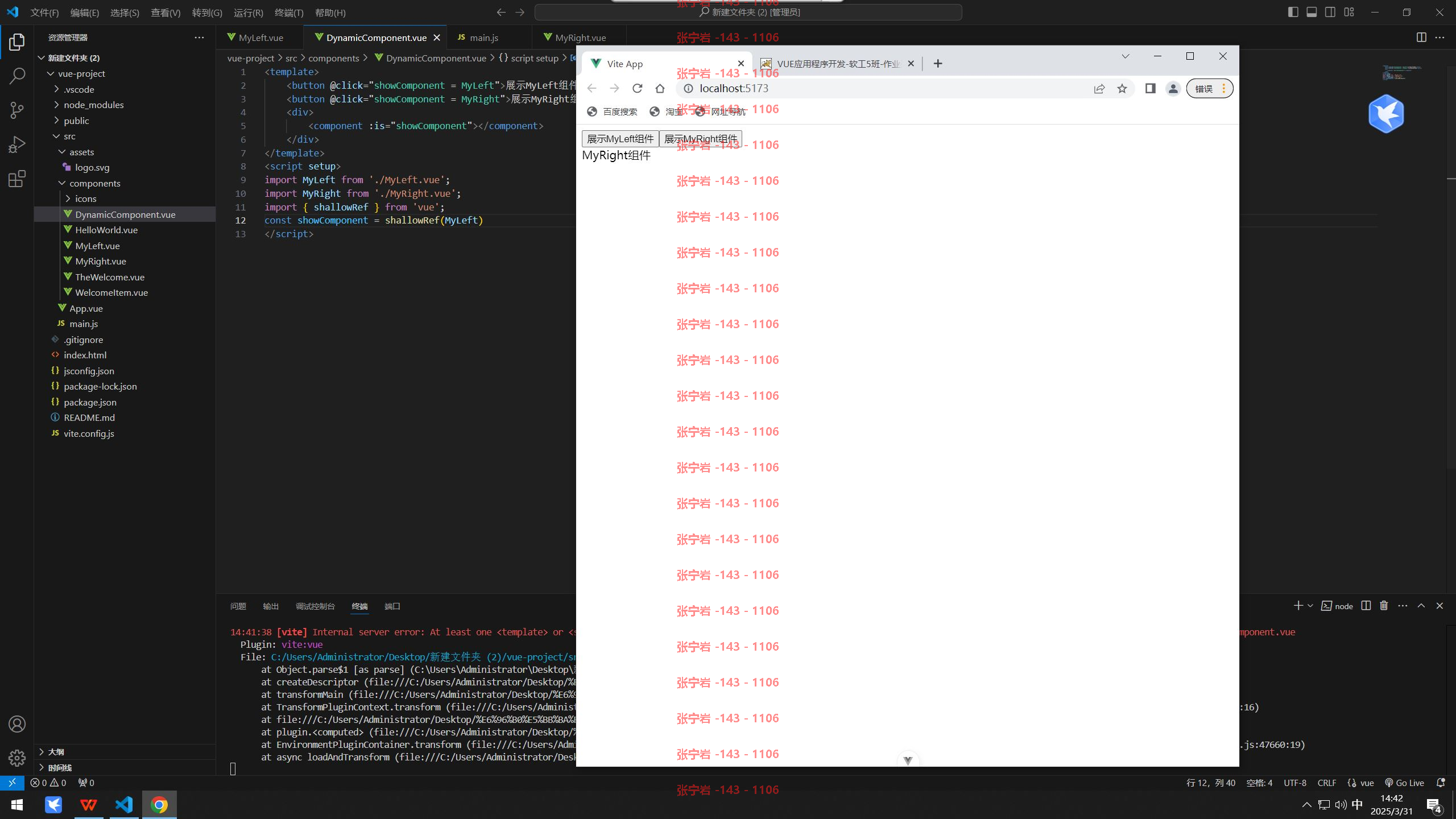Customize editor layout icon
The width and height of the screenshot is (1456, 819).
tap(1349, 12)
